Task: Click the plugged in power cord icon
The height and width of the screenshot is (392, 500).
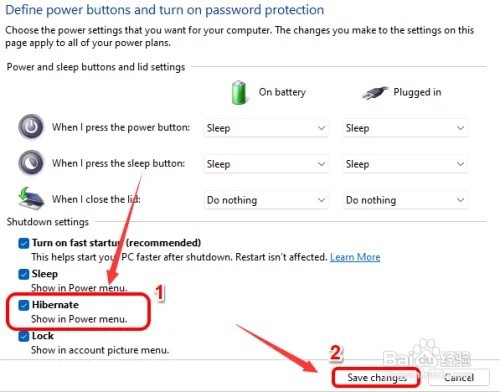Action: [375, 93]
